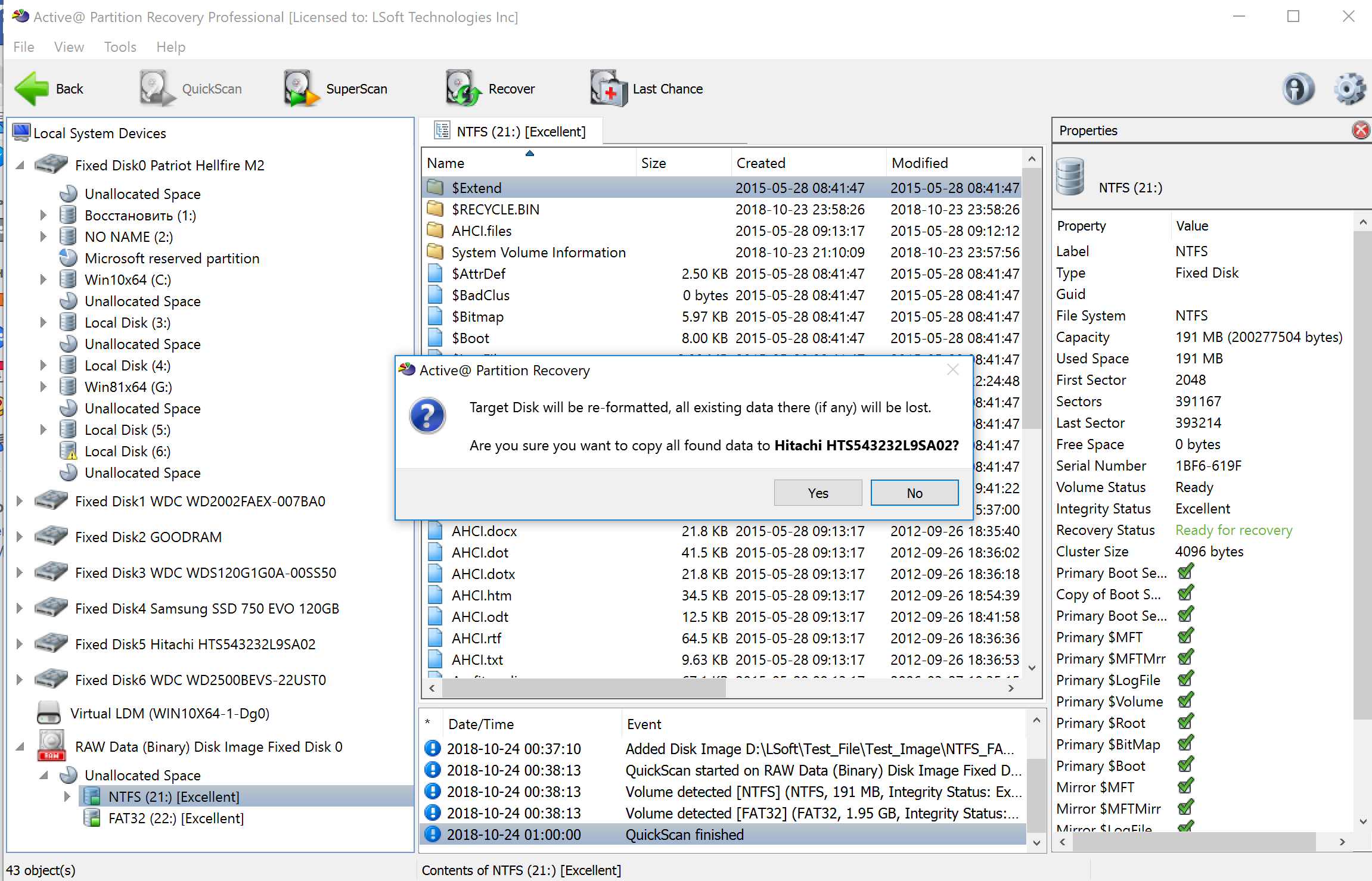Open the $RECYCLE.BIN folder

point(495,209)
